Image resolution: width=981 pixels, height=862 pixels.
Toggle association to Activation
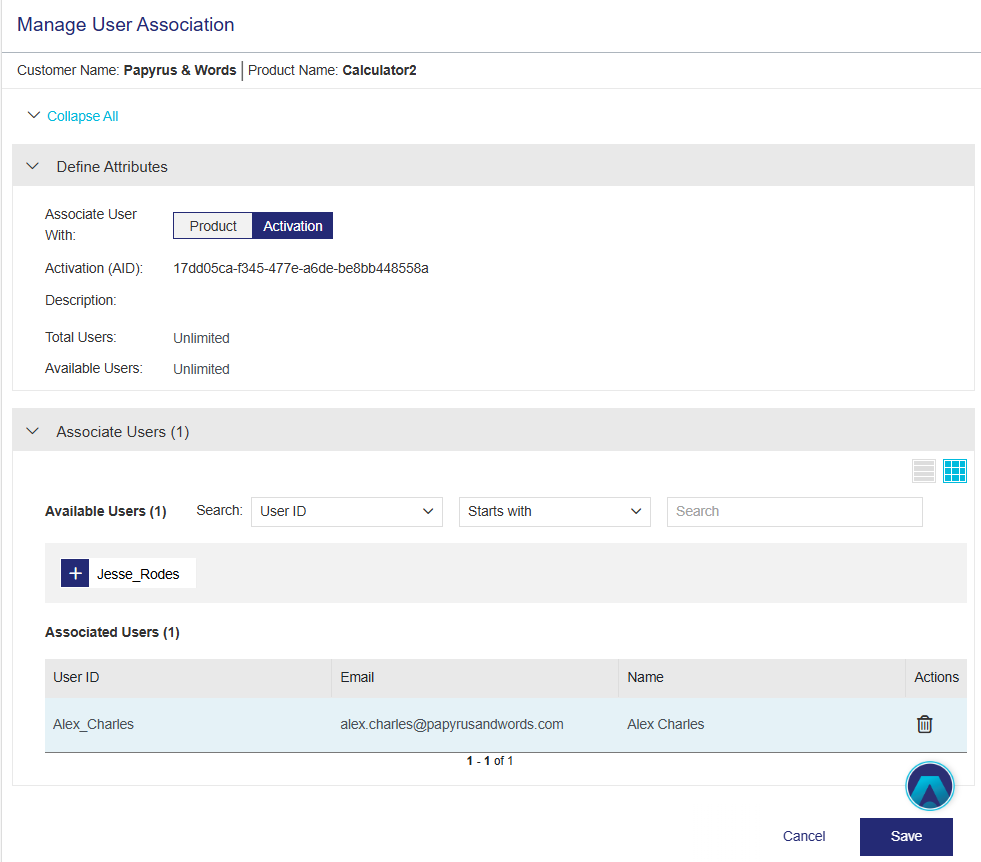[292, 226]
